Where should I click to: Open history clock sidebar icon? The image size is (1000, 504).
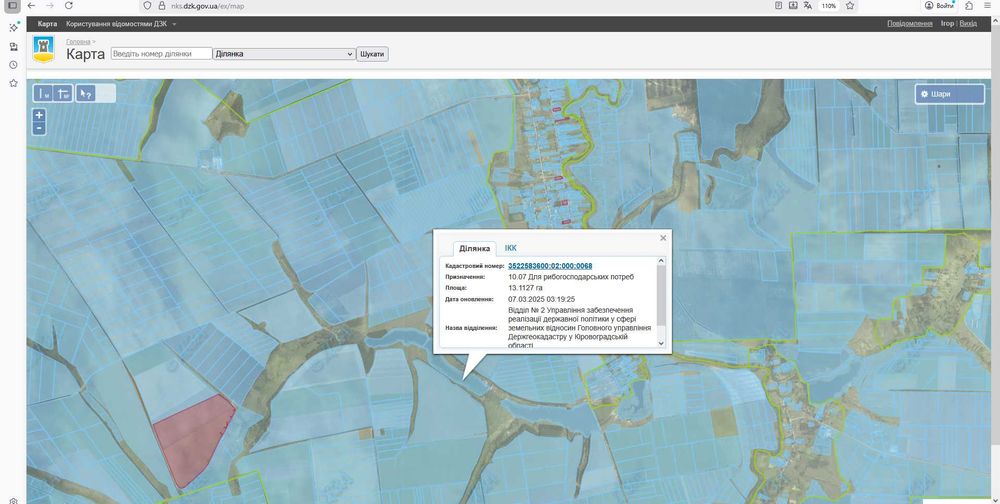click(x=13, y=65)
